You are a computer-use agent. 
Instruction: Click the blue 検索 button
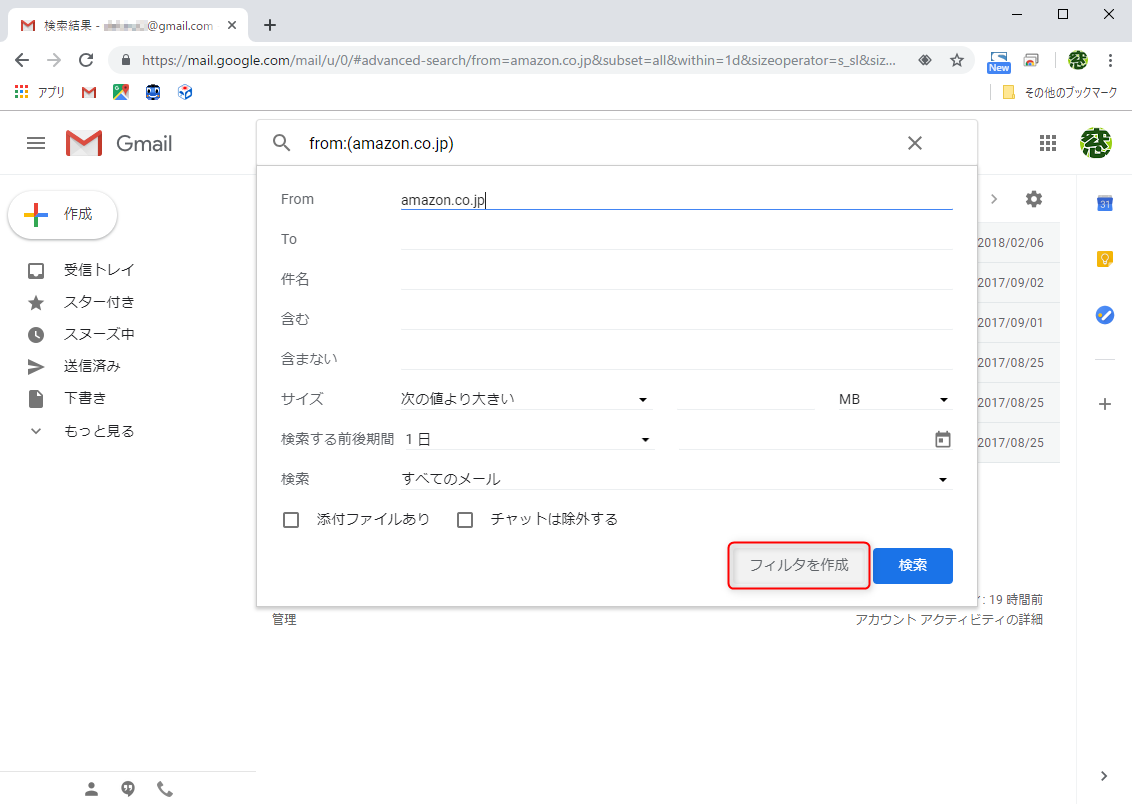click(912, 566)
